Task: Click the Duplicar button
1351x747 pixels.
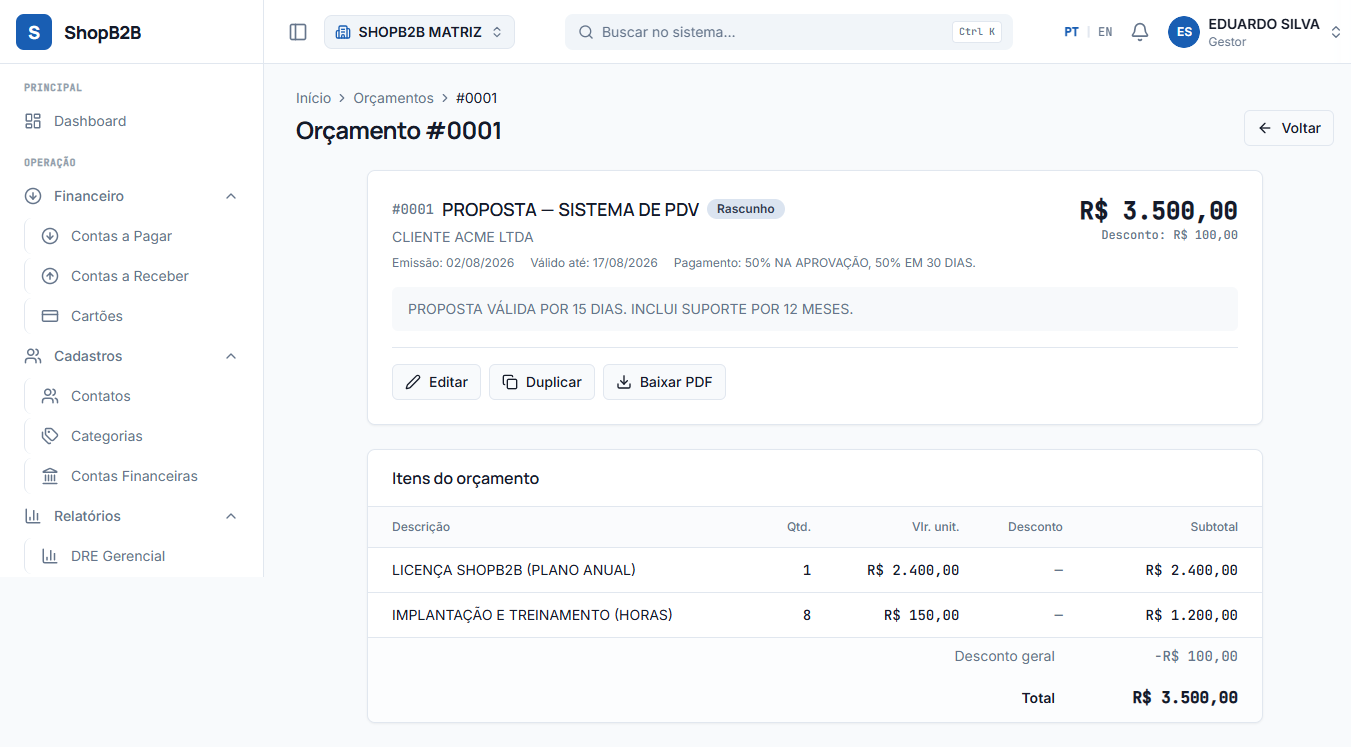Action: (542, 382)
